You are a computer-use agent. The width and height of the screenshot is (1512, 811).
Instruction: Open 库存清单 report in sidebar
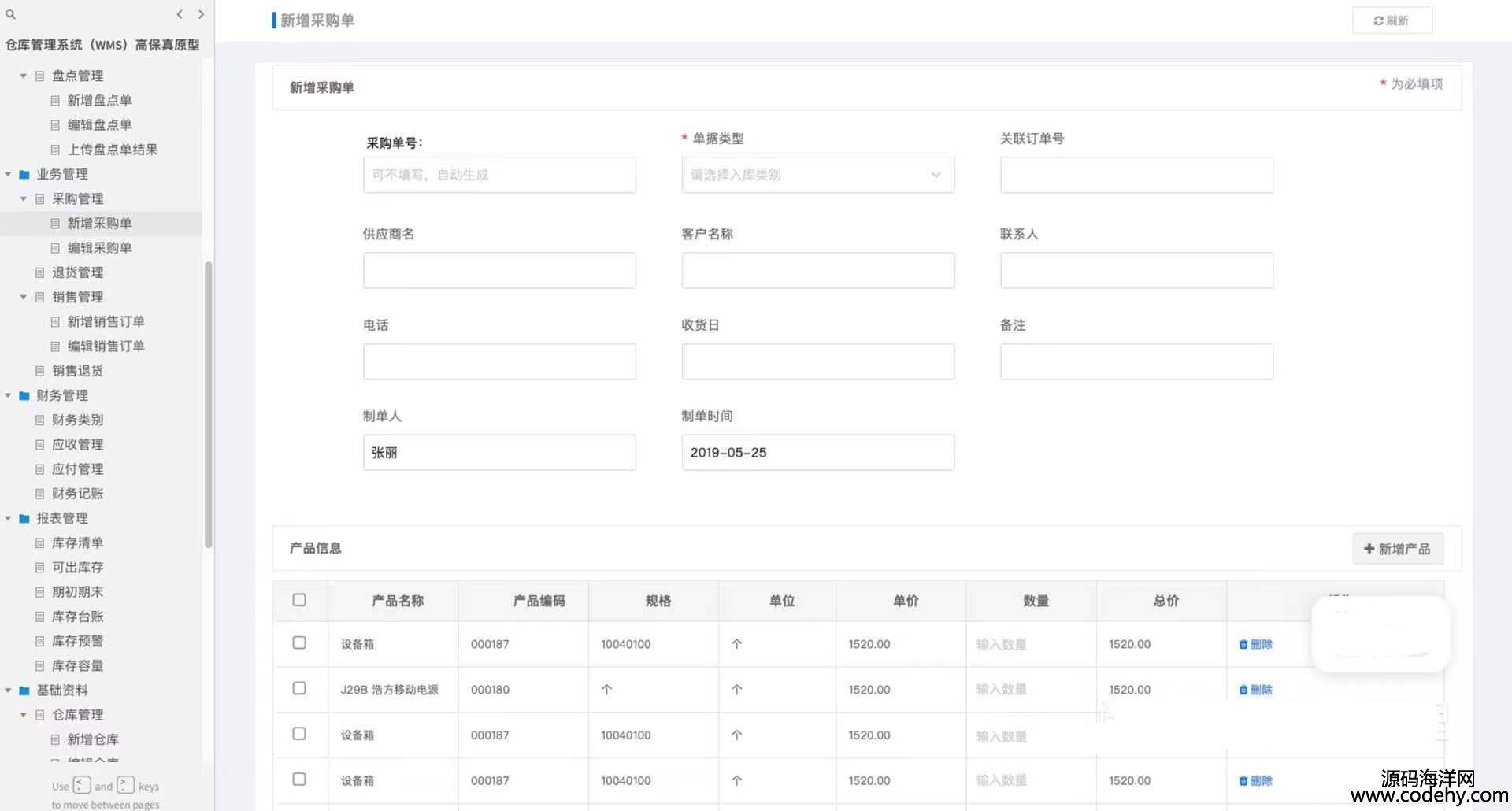[x=77, y=543]
